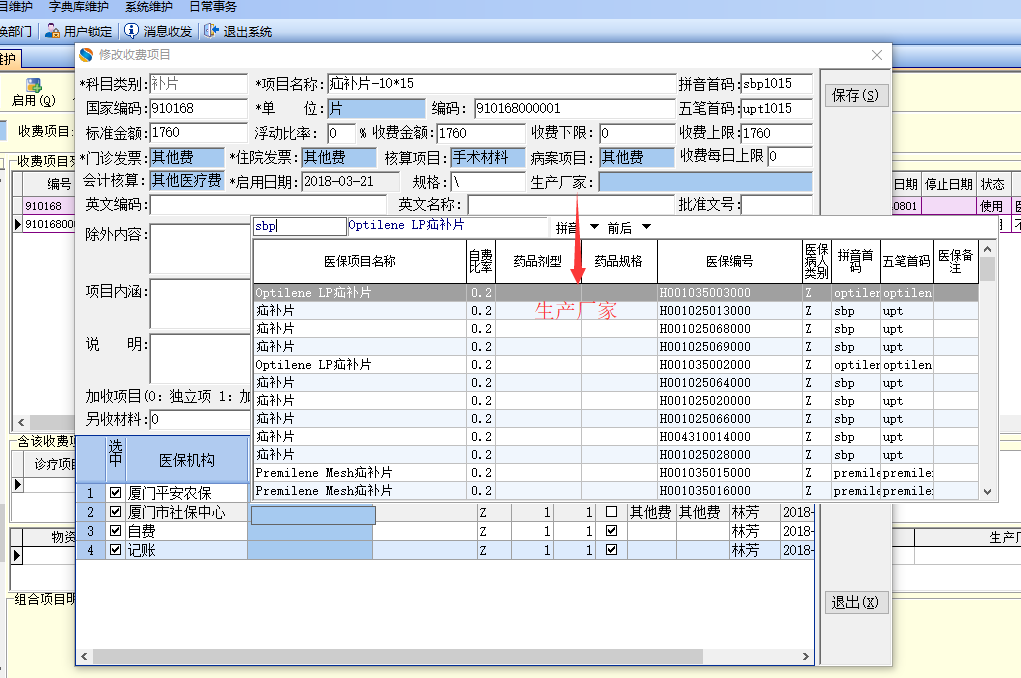Open the 单位 combo box

[x=376, y=109]
